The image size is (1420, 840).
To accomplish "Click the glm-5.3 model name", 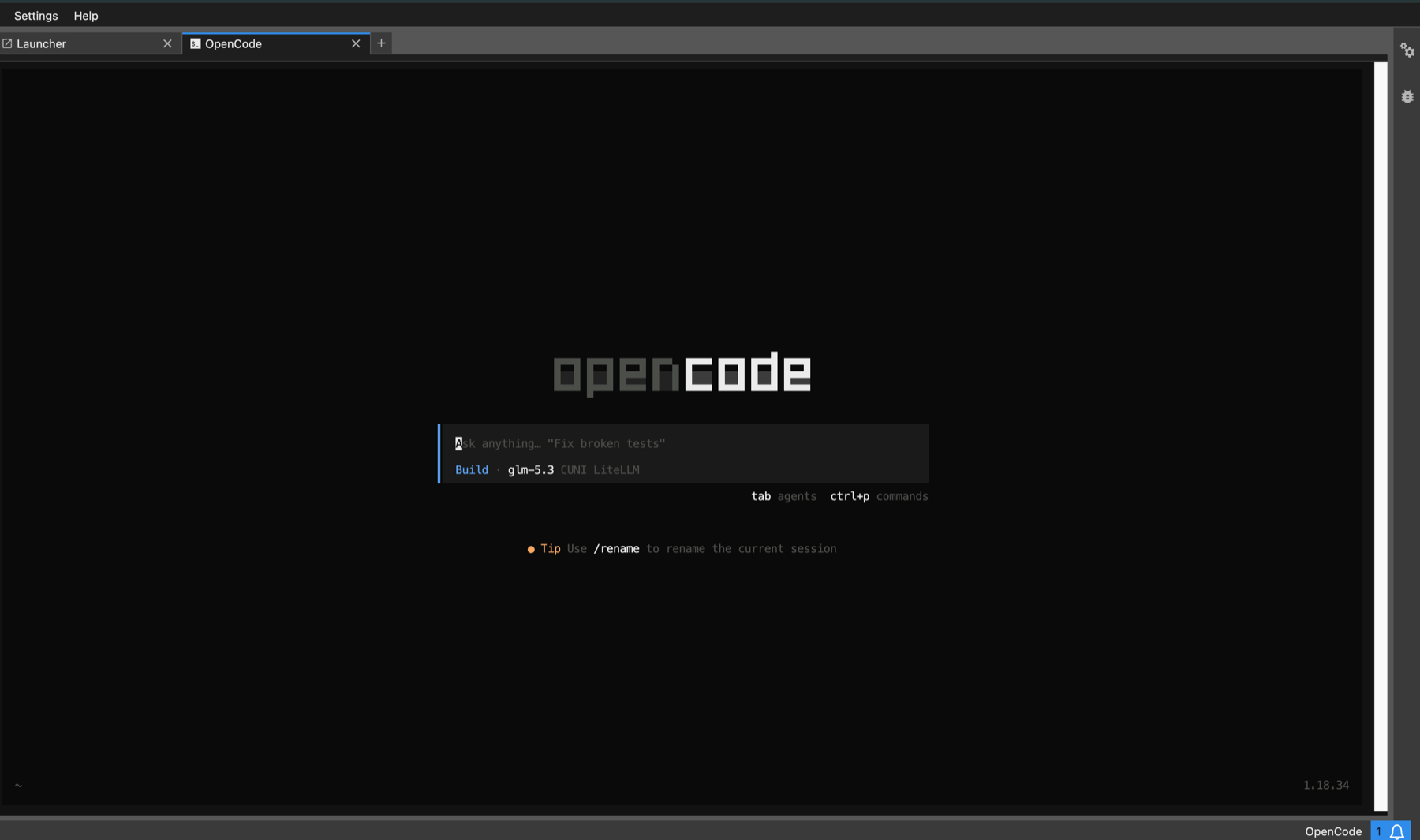I will [x=531, y=470].
